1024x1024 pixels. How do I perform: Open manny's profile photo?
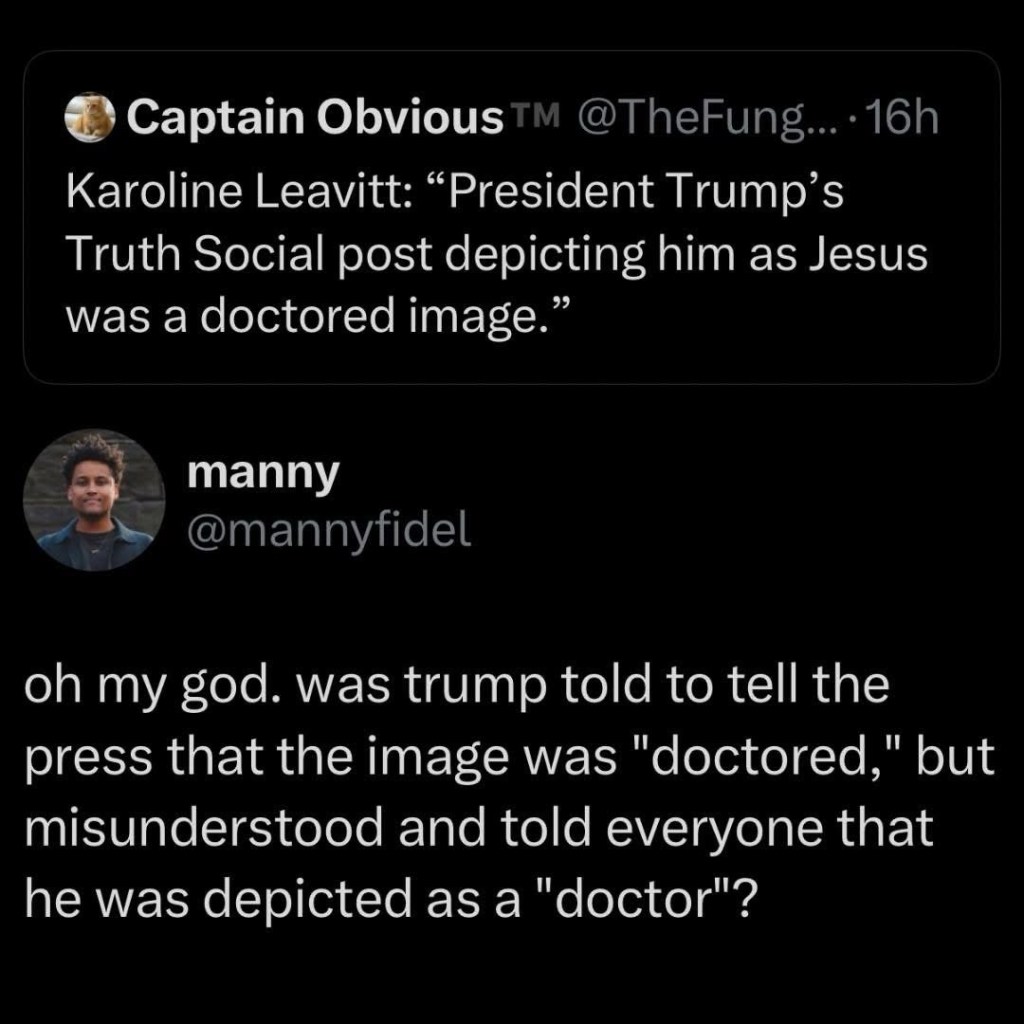tap(95, 500)
